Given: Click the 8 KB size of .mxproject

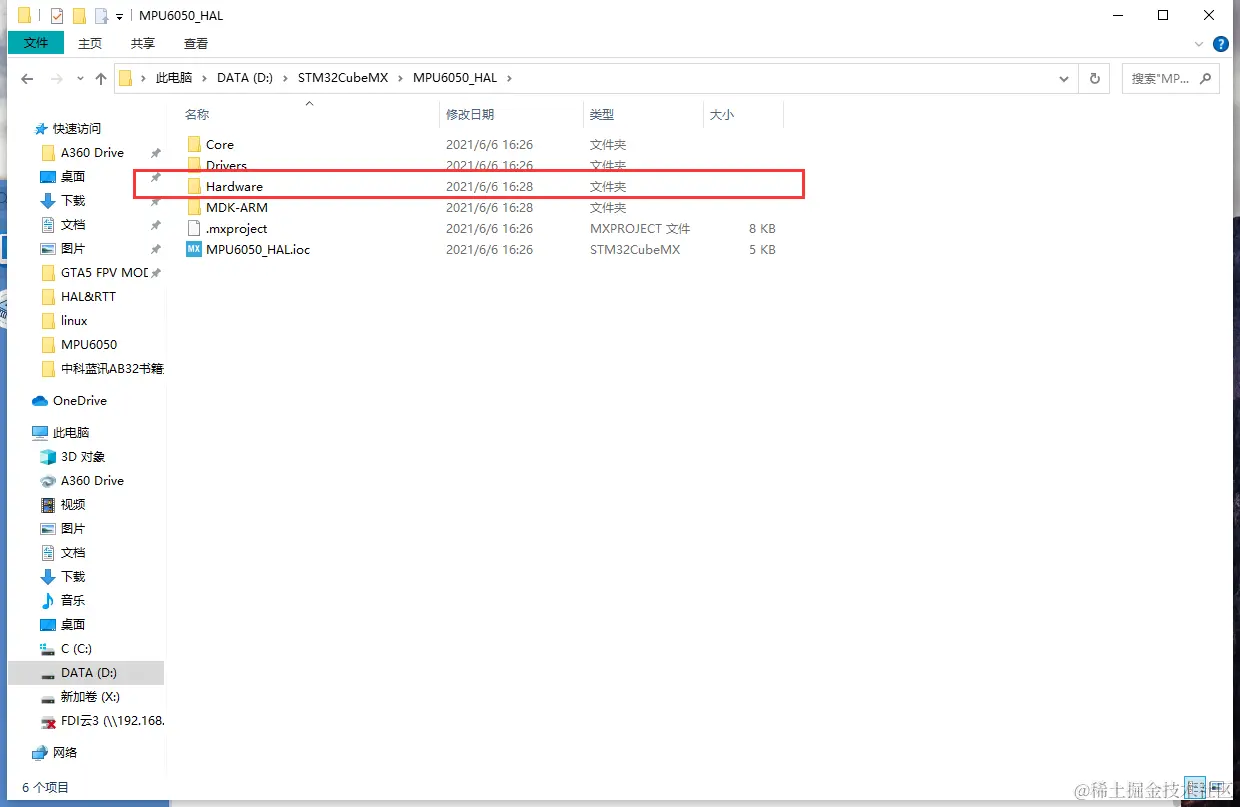Looking at the screenshot, I should tap(762, 229).
